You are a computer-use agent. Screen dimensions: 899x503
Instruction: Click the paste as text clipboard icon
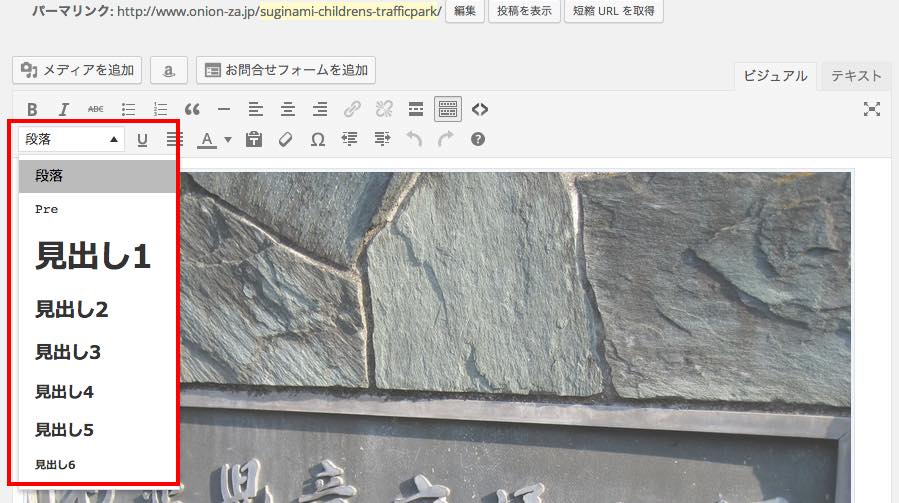coord(254,139)
